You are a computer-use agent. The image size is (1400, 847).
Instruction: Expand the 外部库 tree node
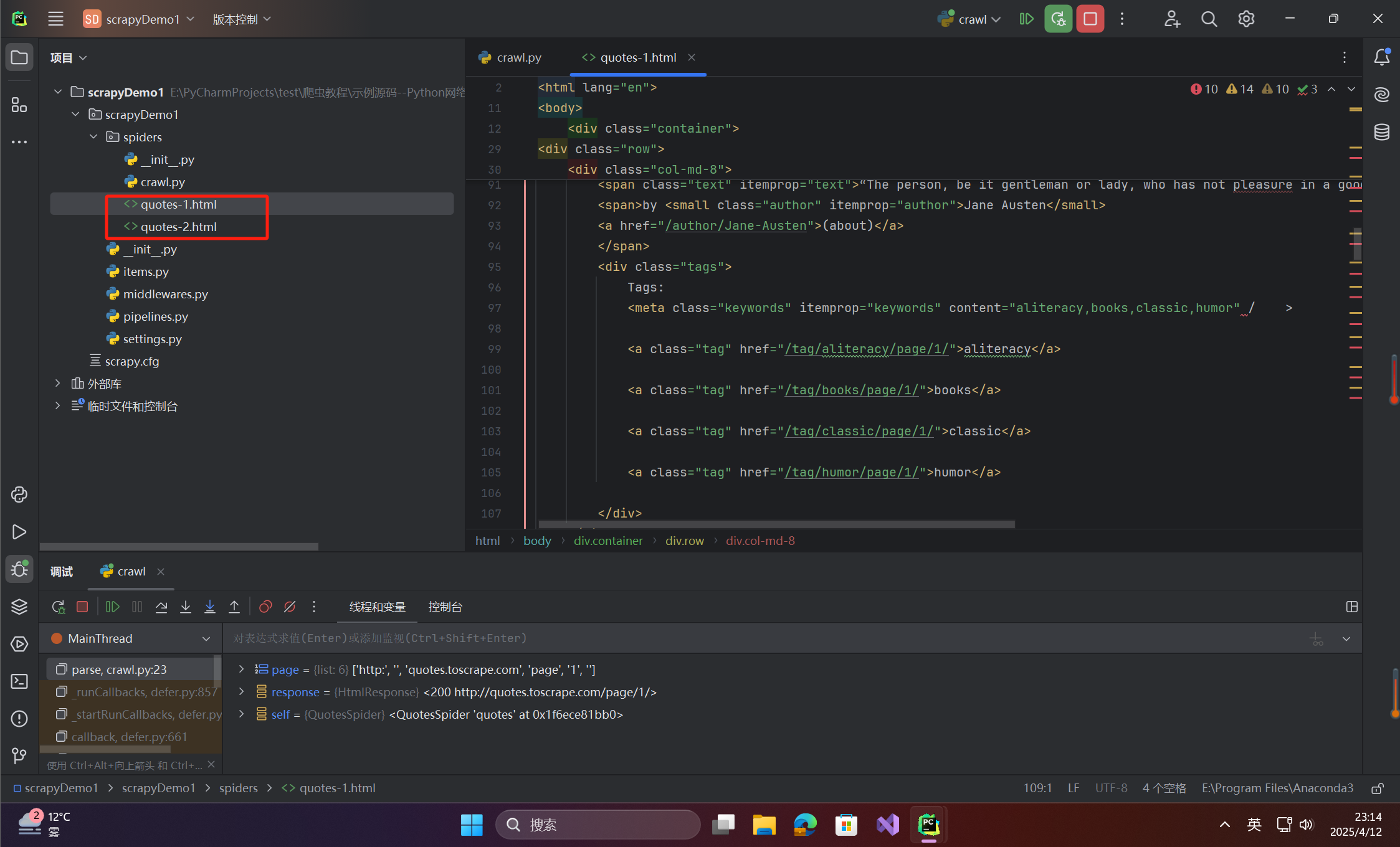[58, 384]
